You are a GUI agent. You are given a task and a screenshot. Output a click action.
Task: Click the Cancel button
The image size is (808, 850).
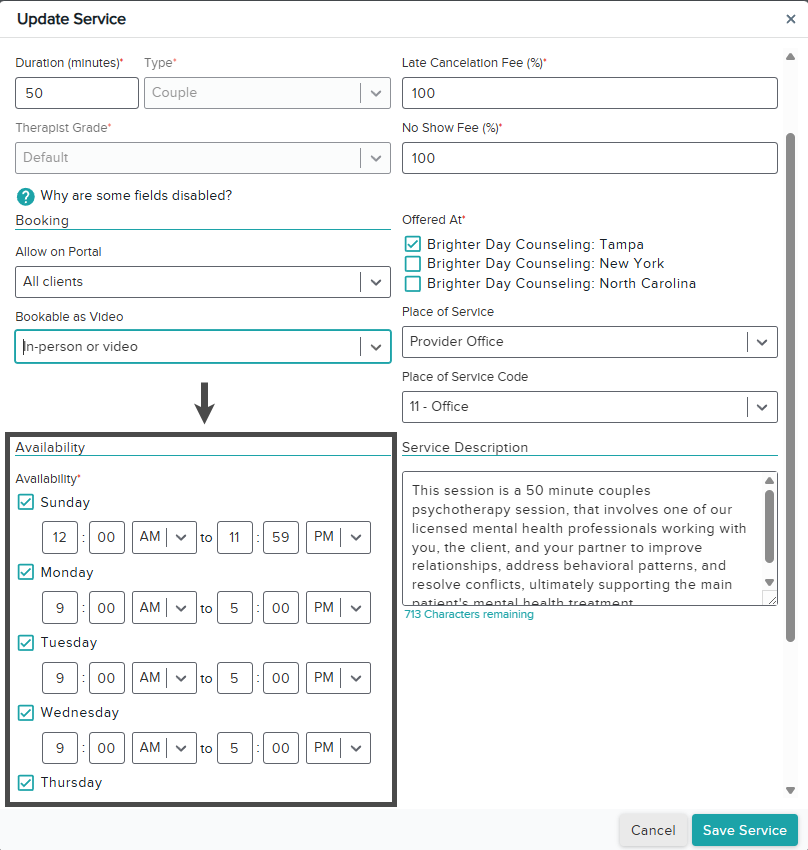coord(653,830)
